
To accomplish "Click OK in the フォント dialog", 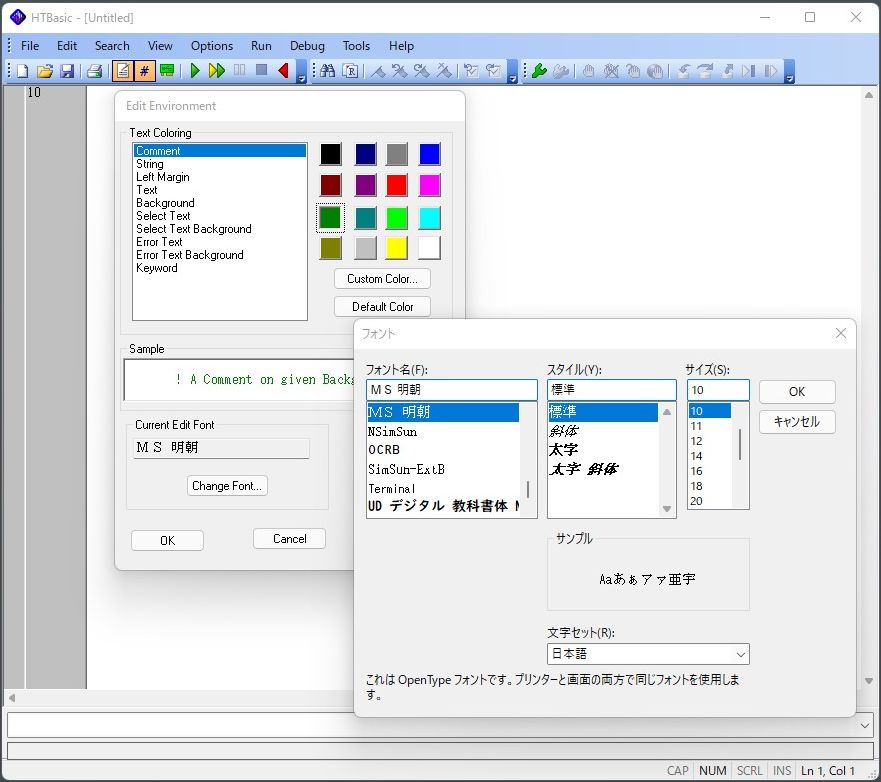I will [797, 392].
